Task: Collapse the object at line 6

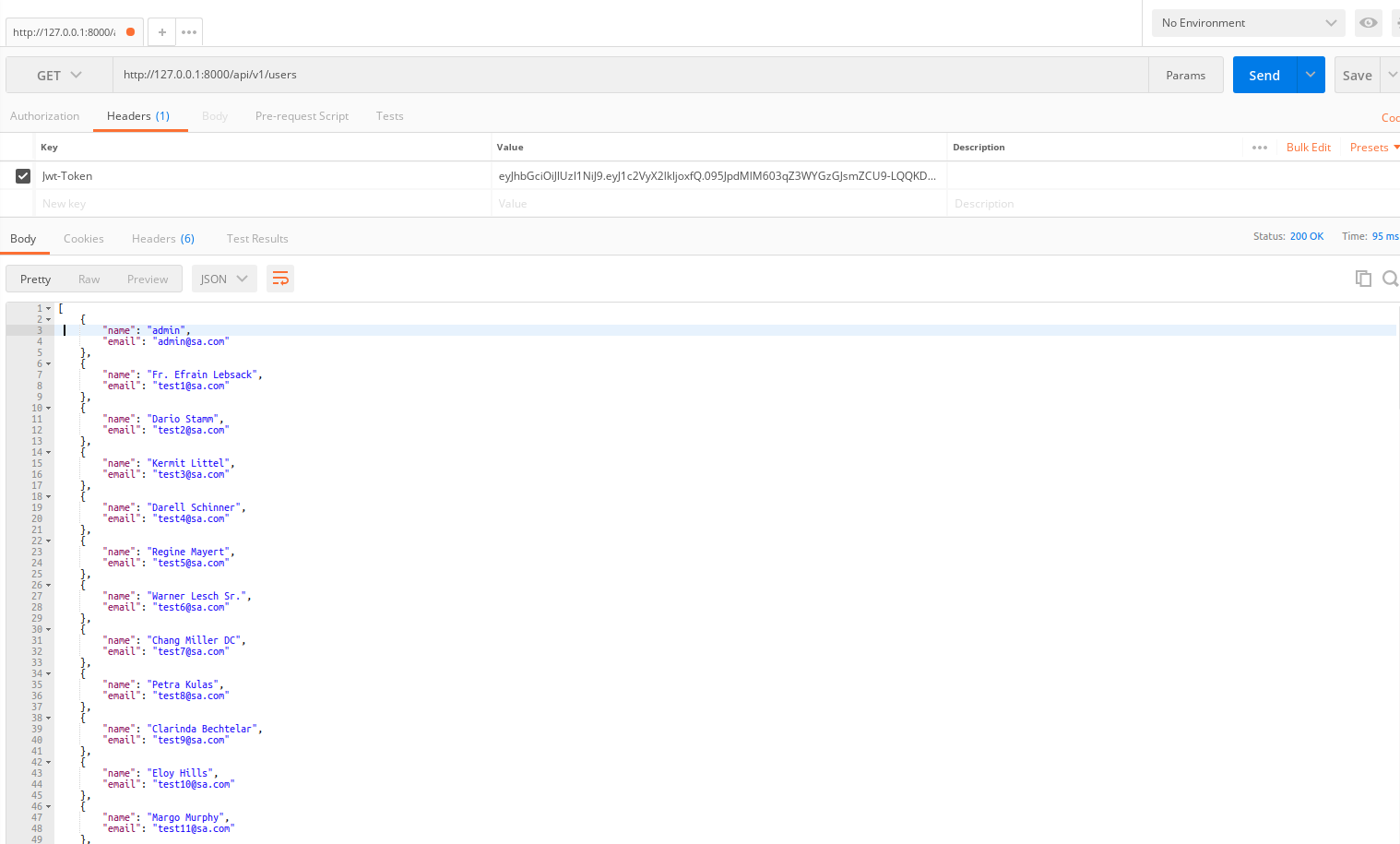Action: coord(49,363)
